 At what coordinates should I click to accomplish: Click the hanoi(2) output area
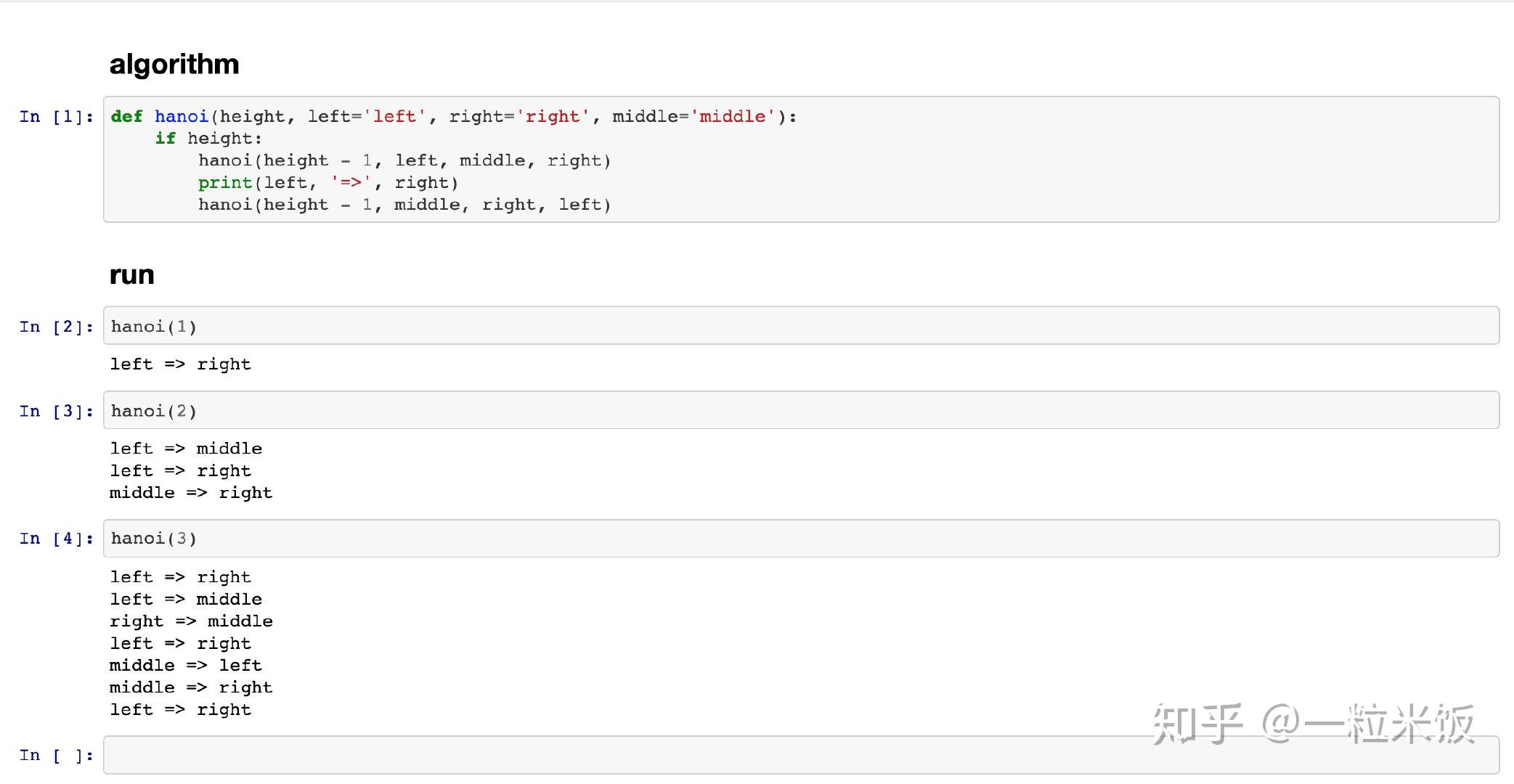(x=190, y=470)
